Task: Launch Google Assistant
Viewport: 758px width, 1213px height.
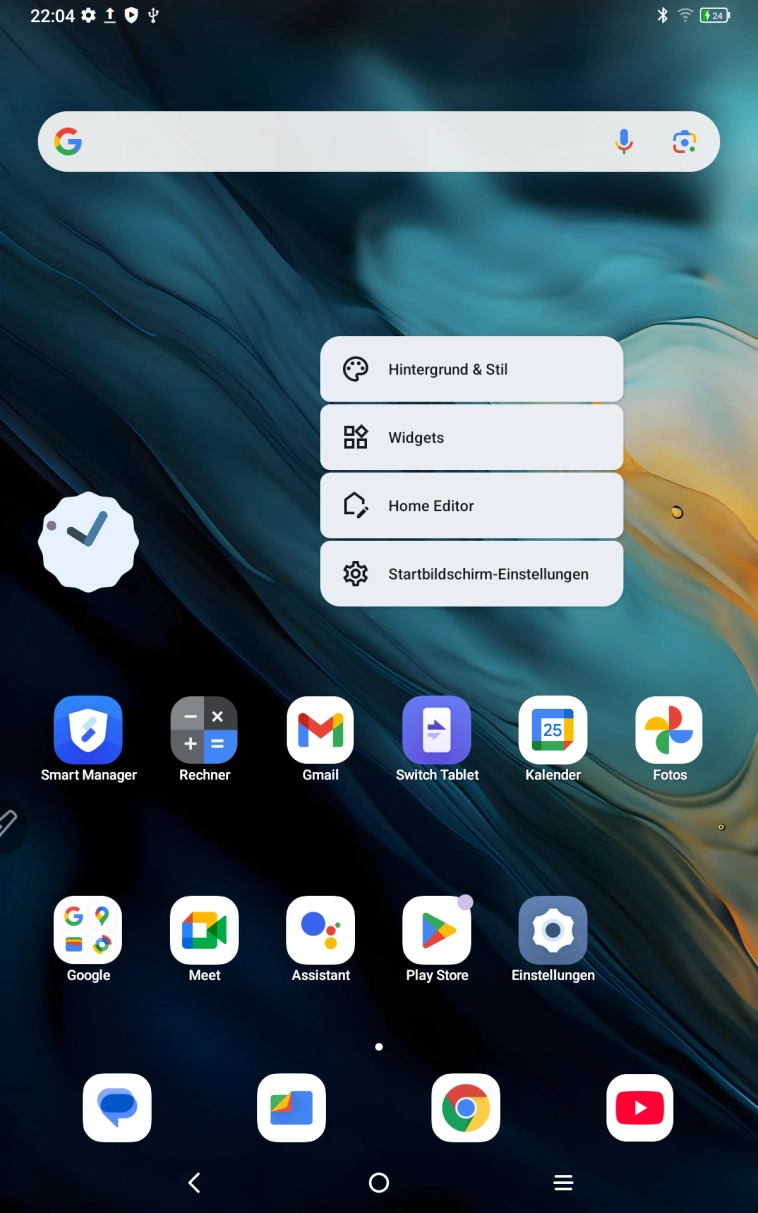Action: coord(321,930)
